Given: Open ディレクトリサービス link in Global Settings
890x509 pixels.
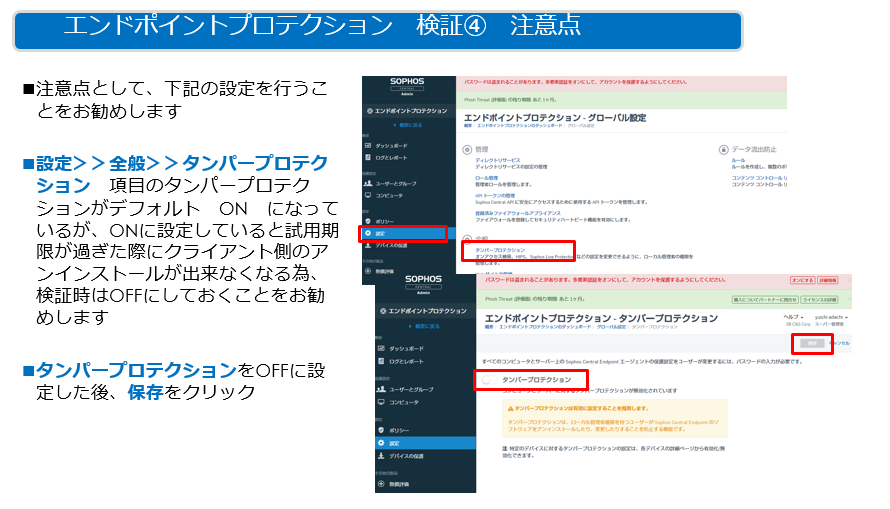Looking at the screenshot, I should coord(498,161).
